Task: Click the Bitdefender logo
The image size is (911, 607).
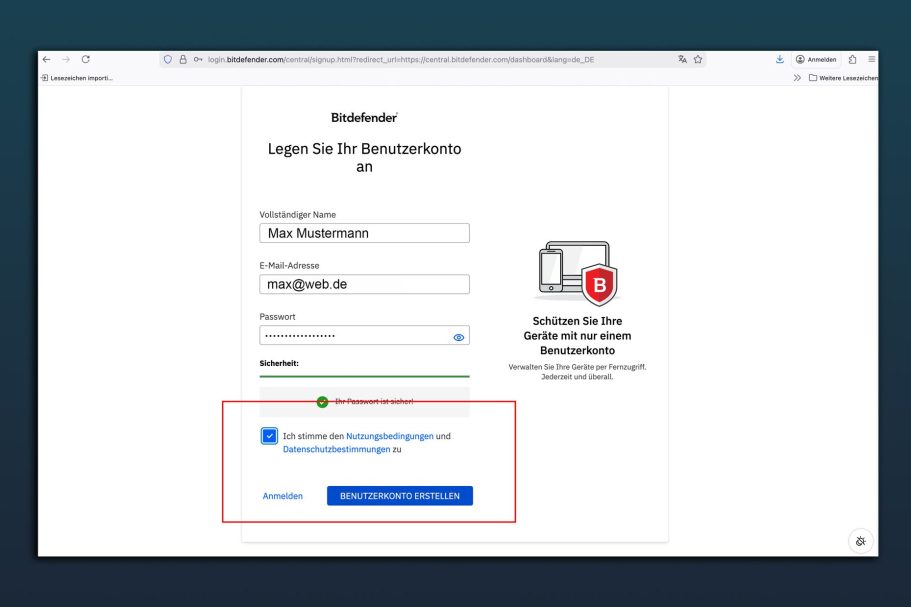Action: click(x=364, y=117)
